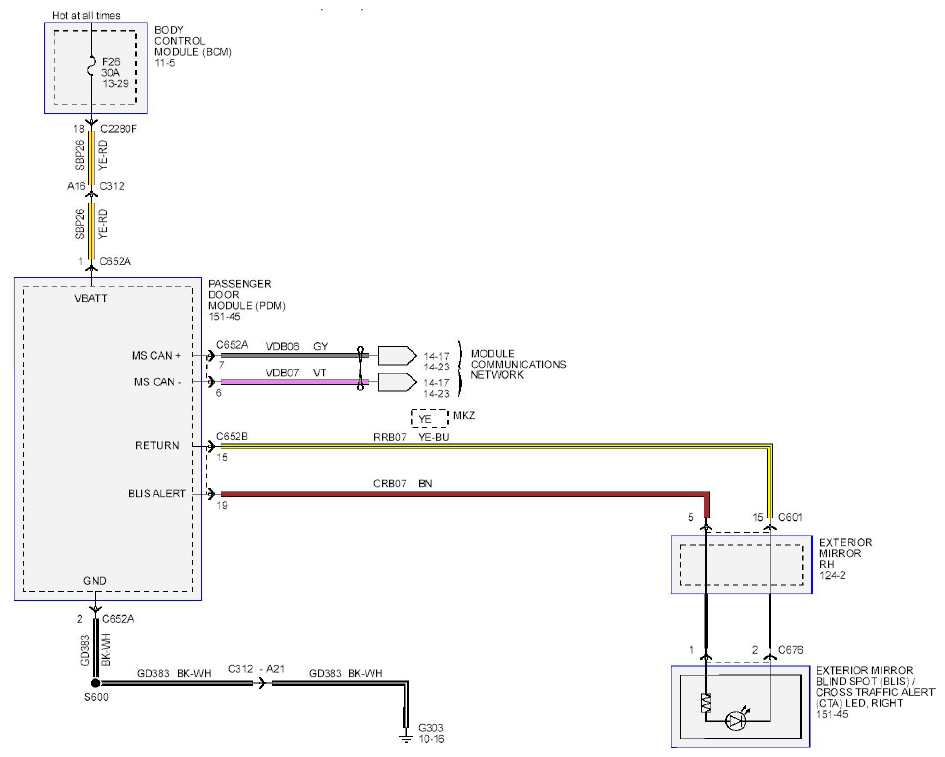This screenshot has width=945, height=757.
Task: Click the 'MS CAN +' terminal label
Action: click(157, 356)
